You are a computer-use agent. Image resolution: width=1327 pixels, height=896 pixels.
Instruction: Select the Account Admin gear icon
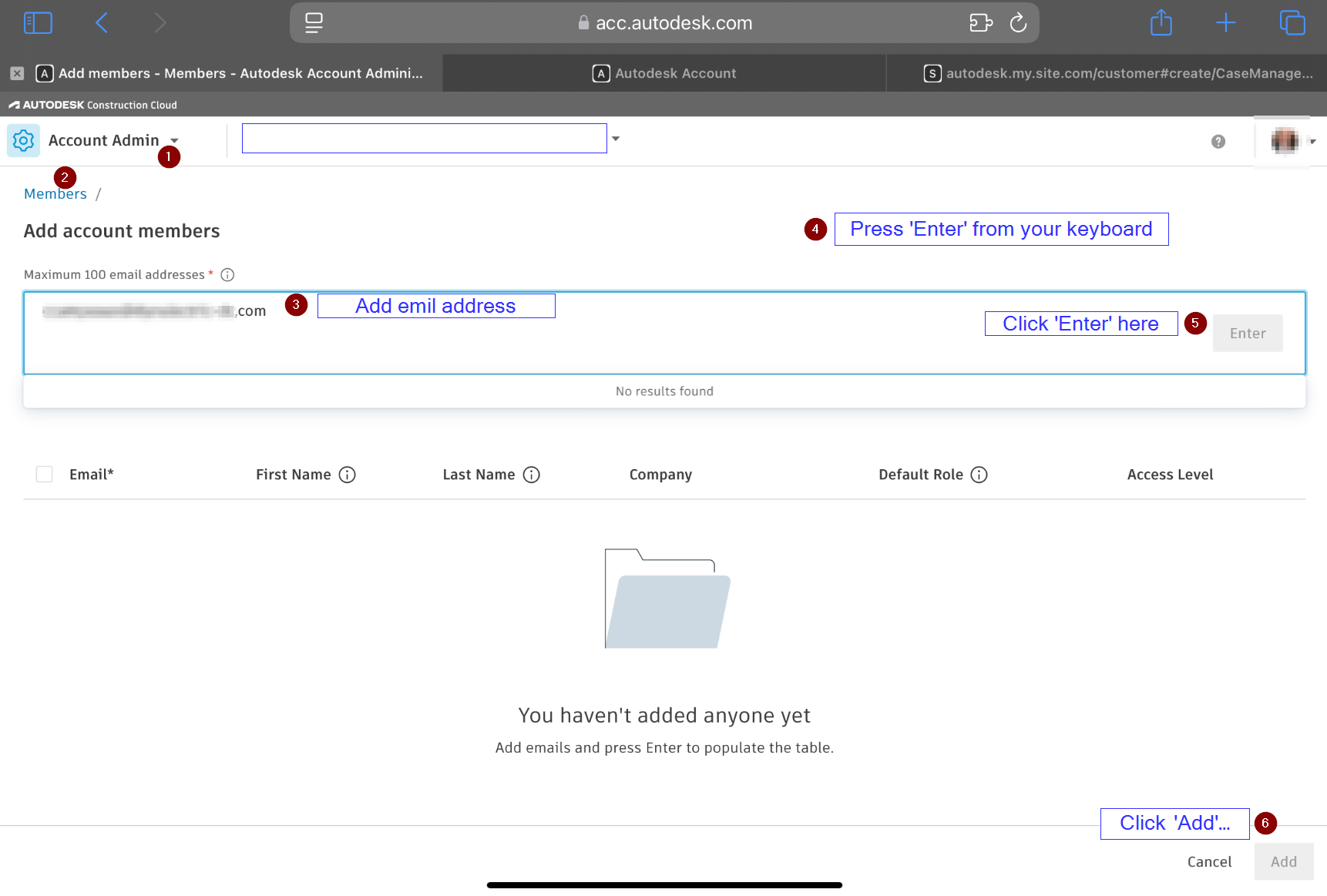pos(23,140)
